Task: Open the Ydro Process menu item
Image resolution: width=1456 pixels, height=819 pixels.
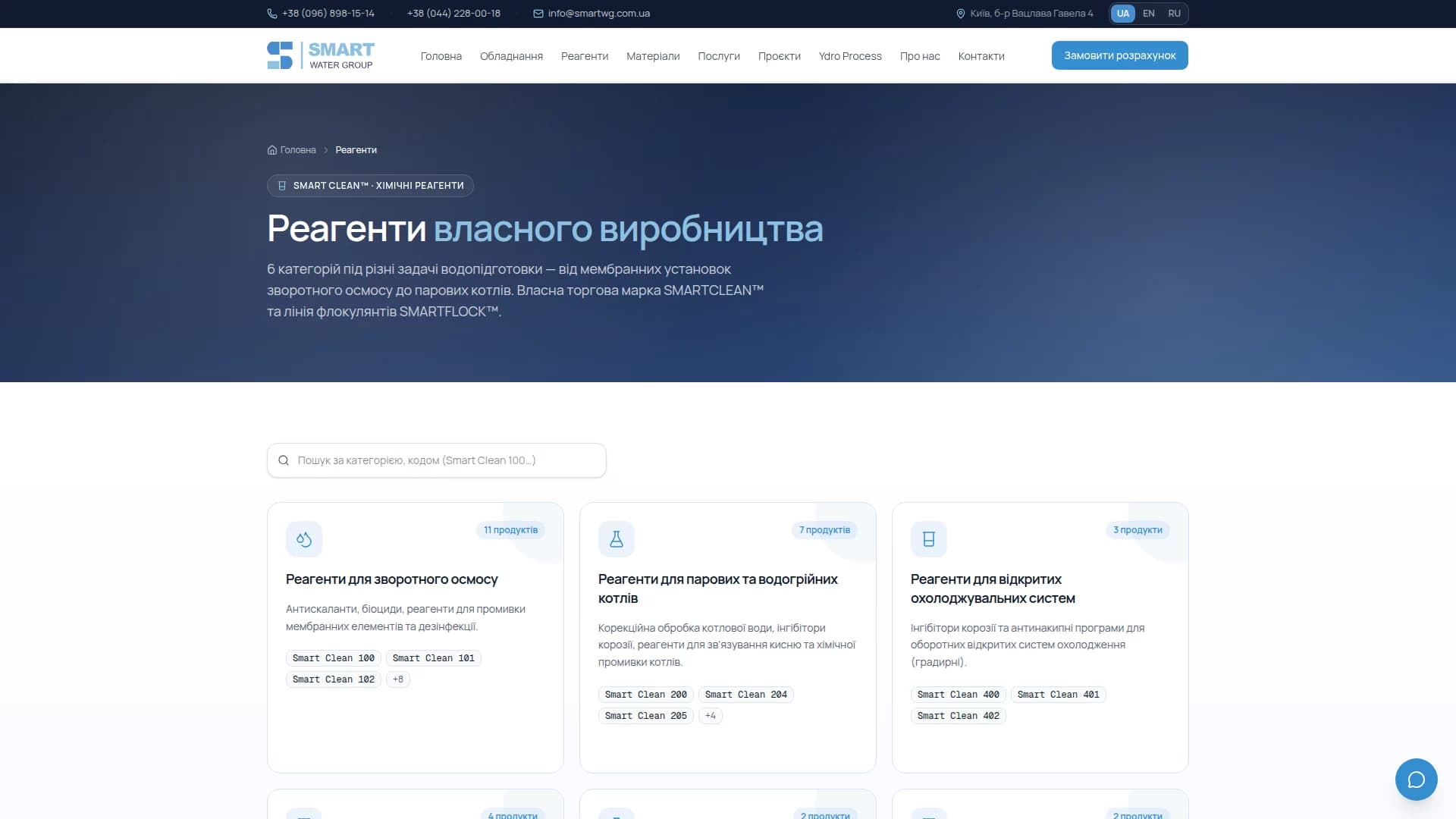Action: pos(850,56)
